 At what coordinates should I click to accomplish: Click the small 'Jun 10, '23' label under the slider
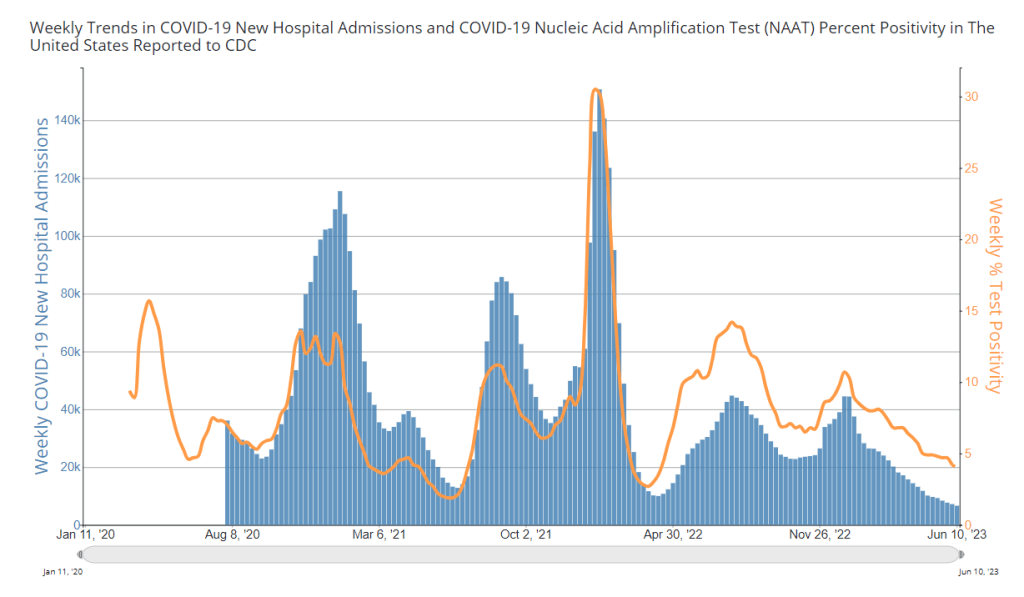(x=977, y=572)
